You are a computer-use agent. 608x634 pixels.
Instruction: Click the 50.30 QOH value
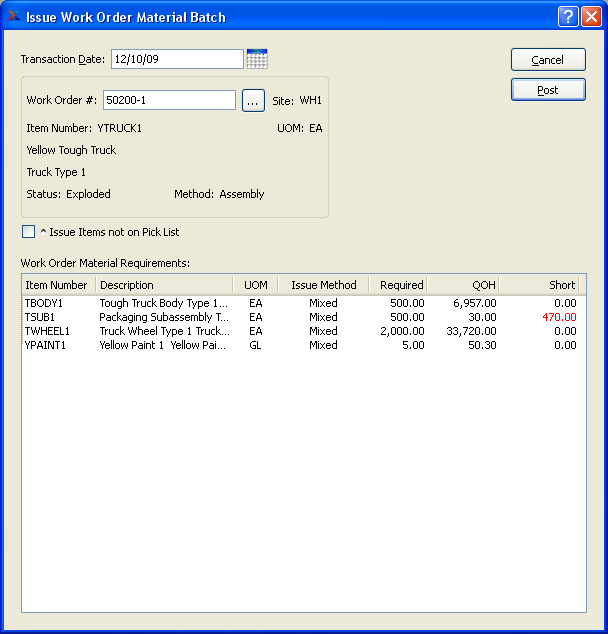pyautogui.click(x=482, y=345)
